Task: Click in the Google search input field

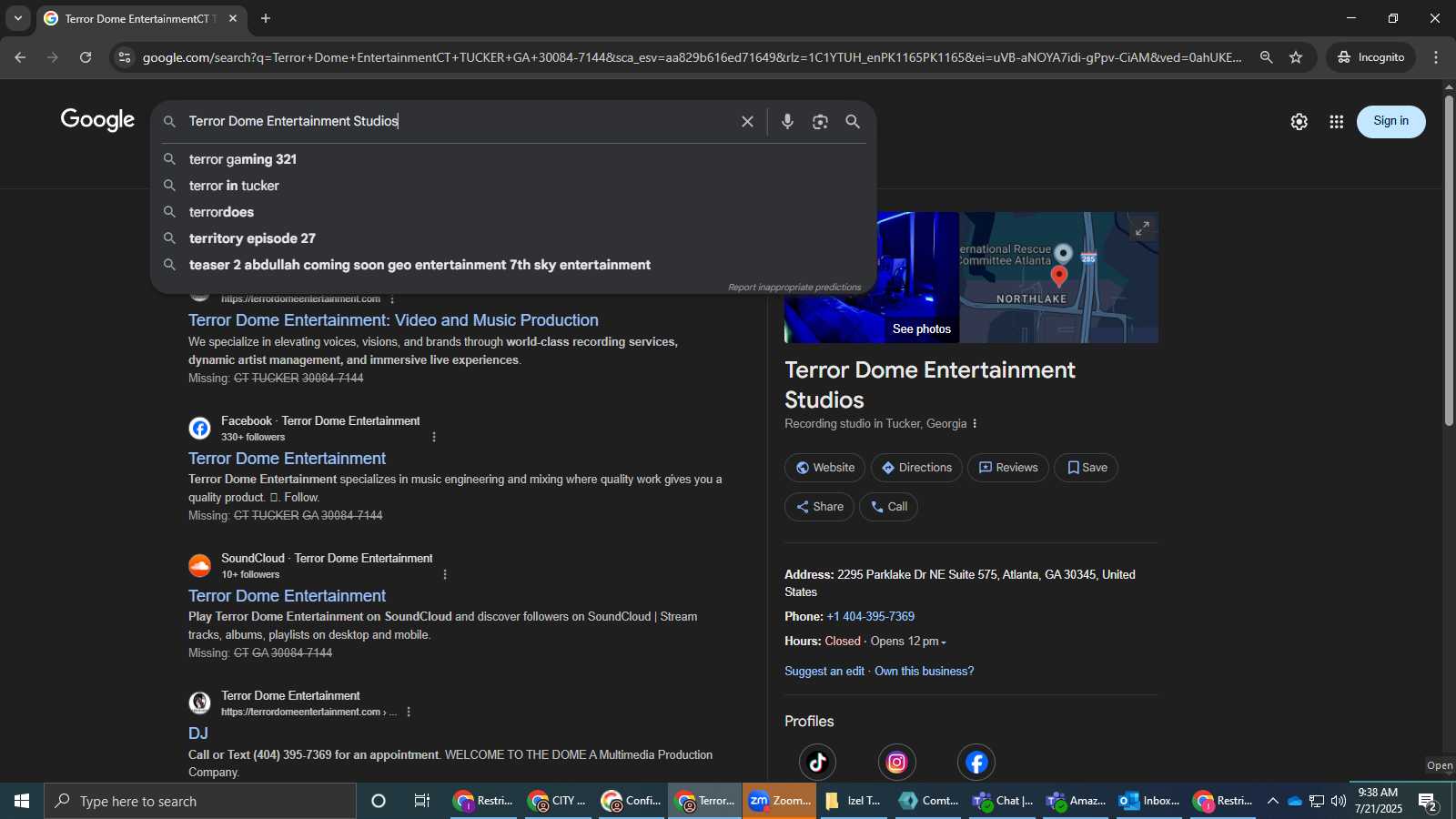Action: point(460,121)
